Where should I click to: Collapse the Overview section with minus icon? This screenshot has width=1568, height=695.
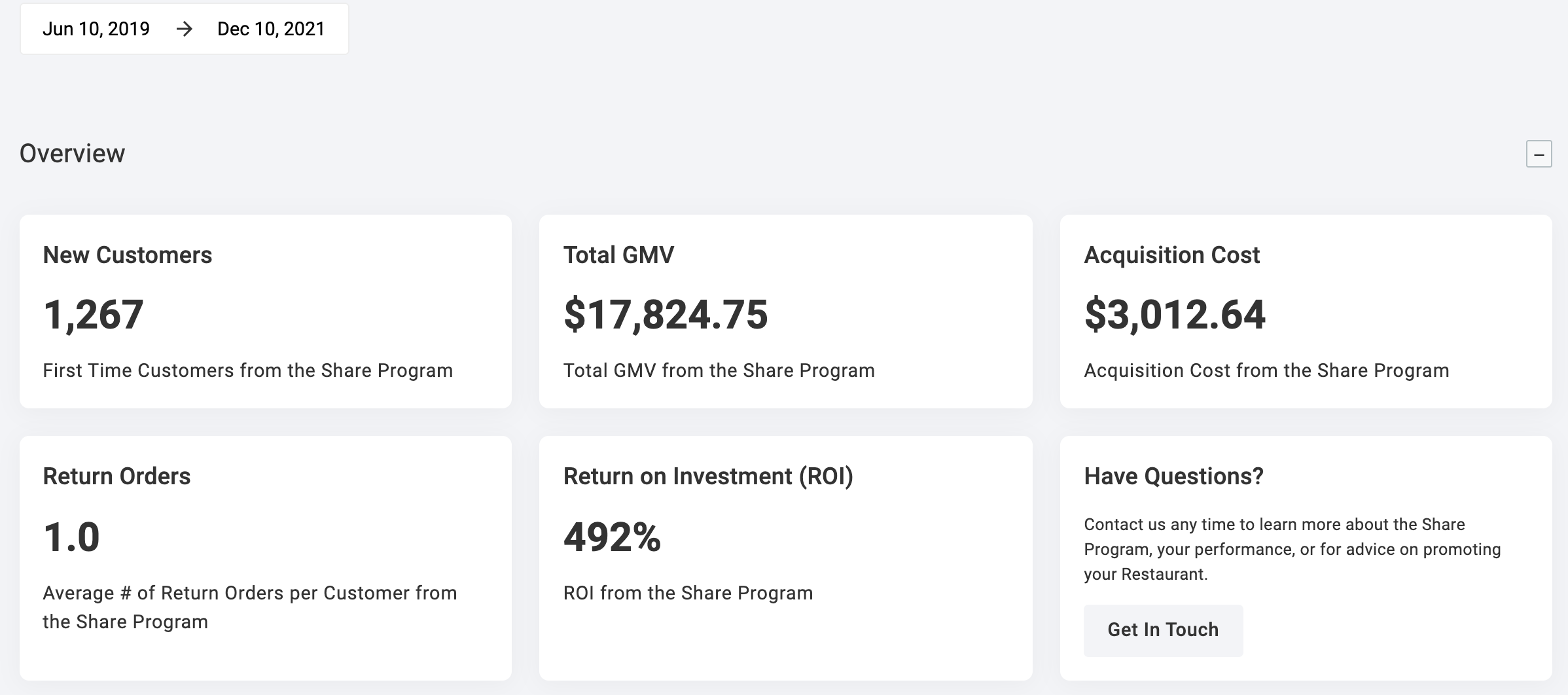1539,154
